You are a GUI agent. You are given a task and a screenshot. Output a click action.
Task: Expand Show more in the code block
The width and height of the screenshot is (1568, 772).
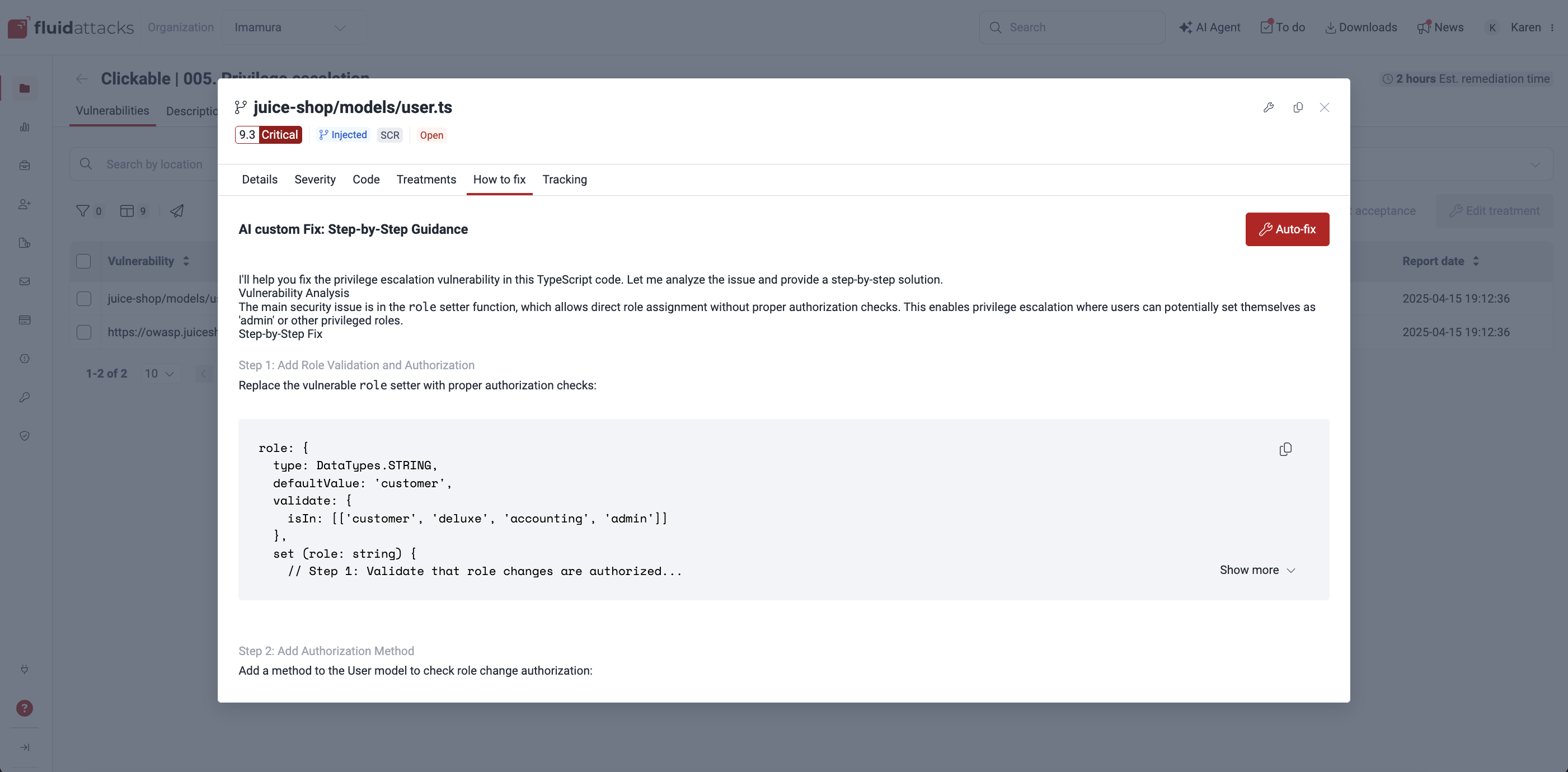point(1256,570)
